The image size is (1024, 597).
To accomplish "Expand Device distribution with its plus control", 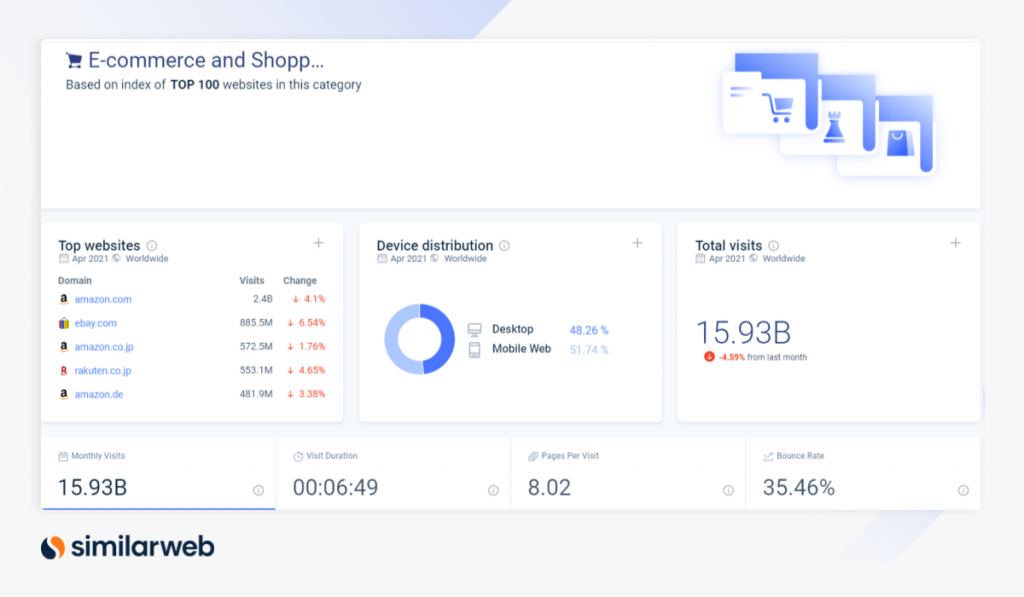I will [637, 243].
